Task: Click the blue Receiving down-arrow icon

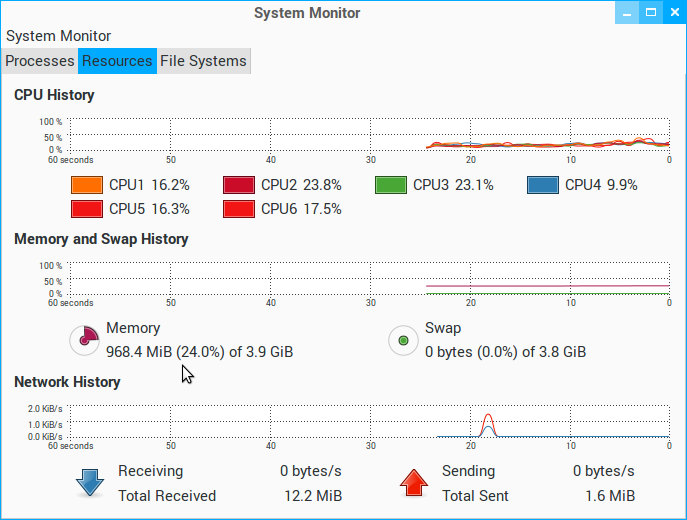Action: 90,483
